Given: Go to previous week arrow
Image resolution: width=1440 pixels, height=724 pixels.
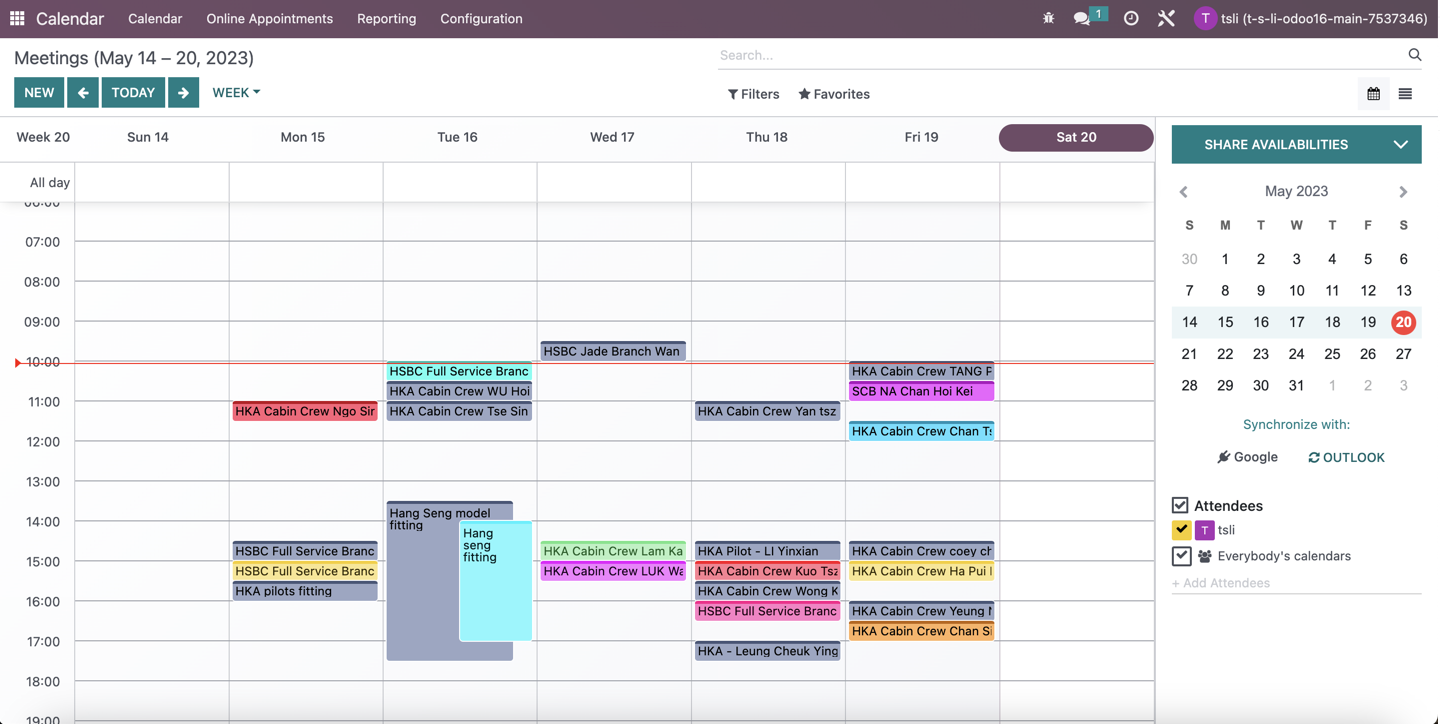Looking at the screenshot, I should click(x=83, y=93).
